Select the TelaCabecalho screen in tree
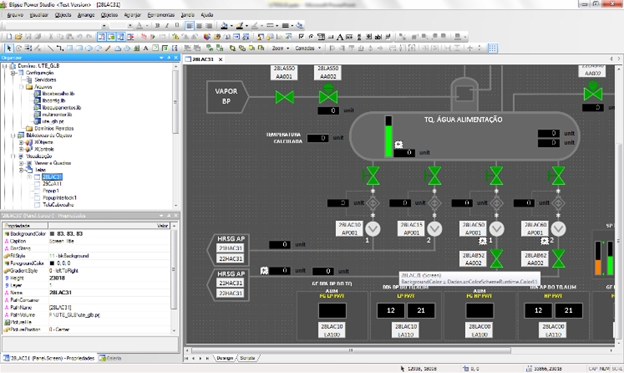624x373 pixels. (x=58, y=205)
